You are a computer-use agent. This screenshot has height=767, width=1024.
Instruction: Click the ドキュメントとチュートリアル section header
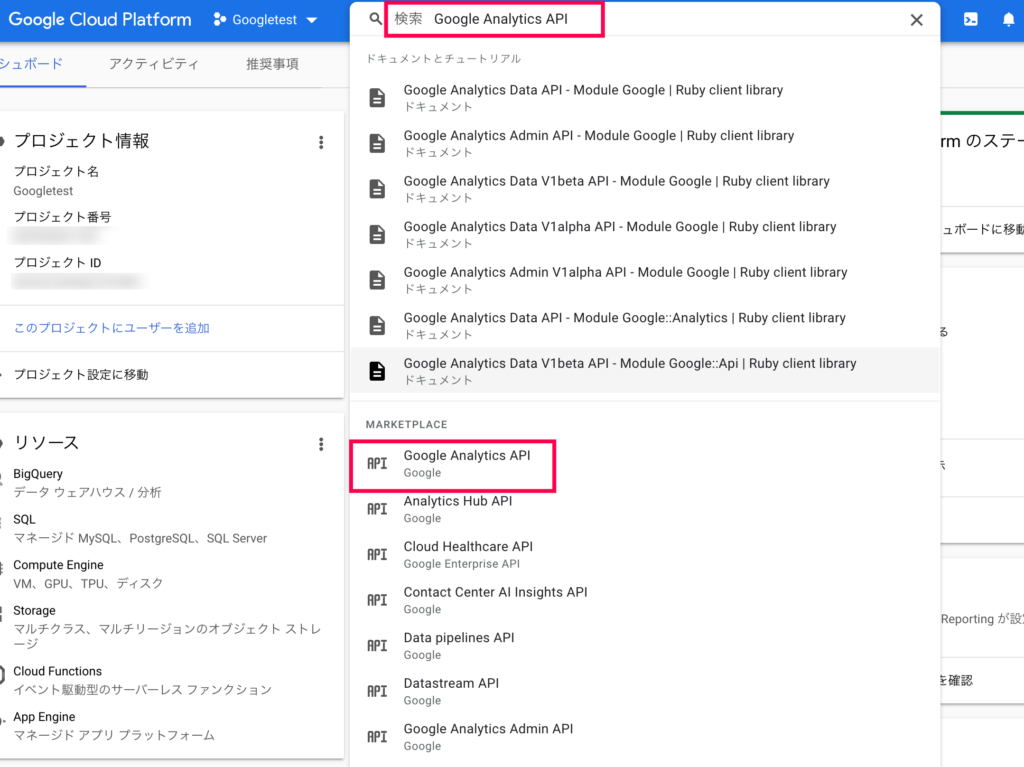point(443,59)
